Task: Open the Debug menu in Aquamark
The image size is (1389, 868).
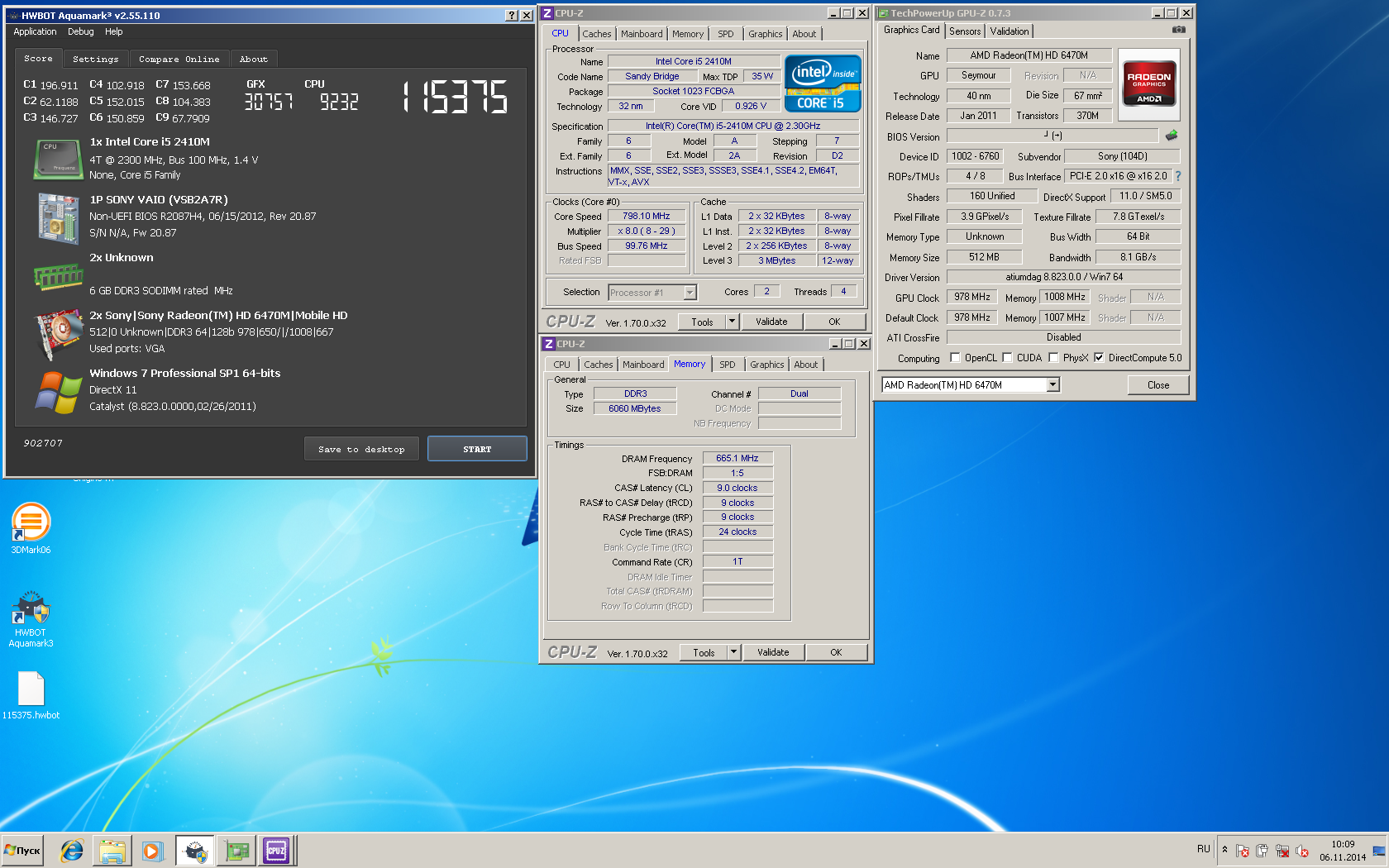Action: [x=80, y=32]
